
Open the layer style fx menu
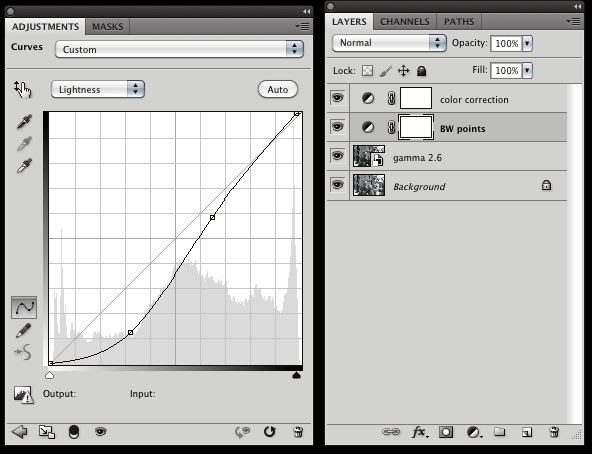419,432
